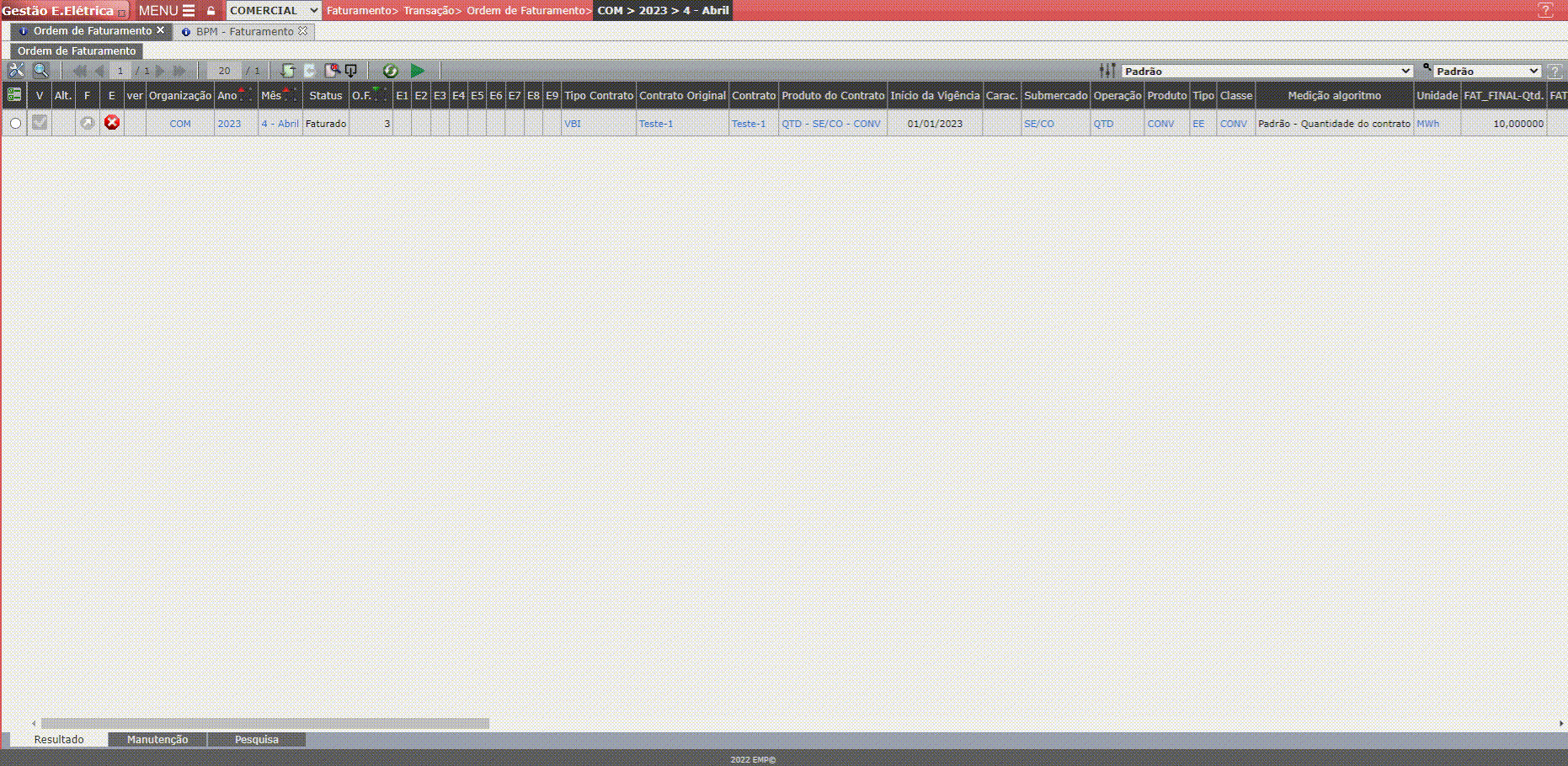Click the magnifying glass search icon
The height and width of the screenshot is (766, 1568).
pos(40,71)
